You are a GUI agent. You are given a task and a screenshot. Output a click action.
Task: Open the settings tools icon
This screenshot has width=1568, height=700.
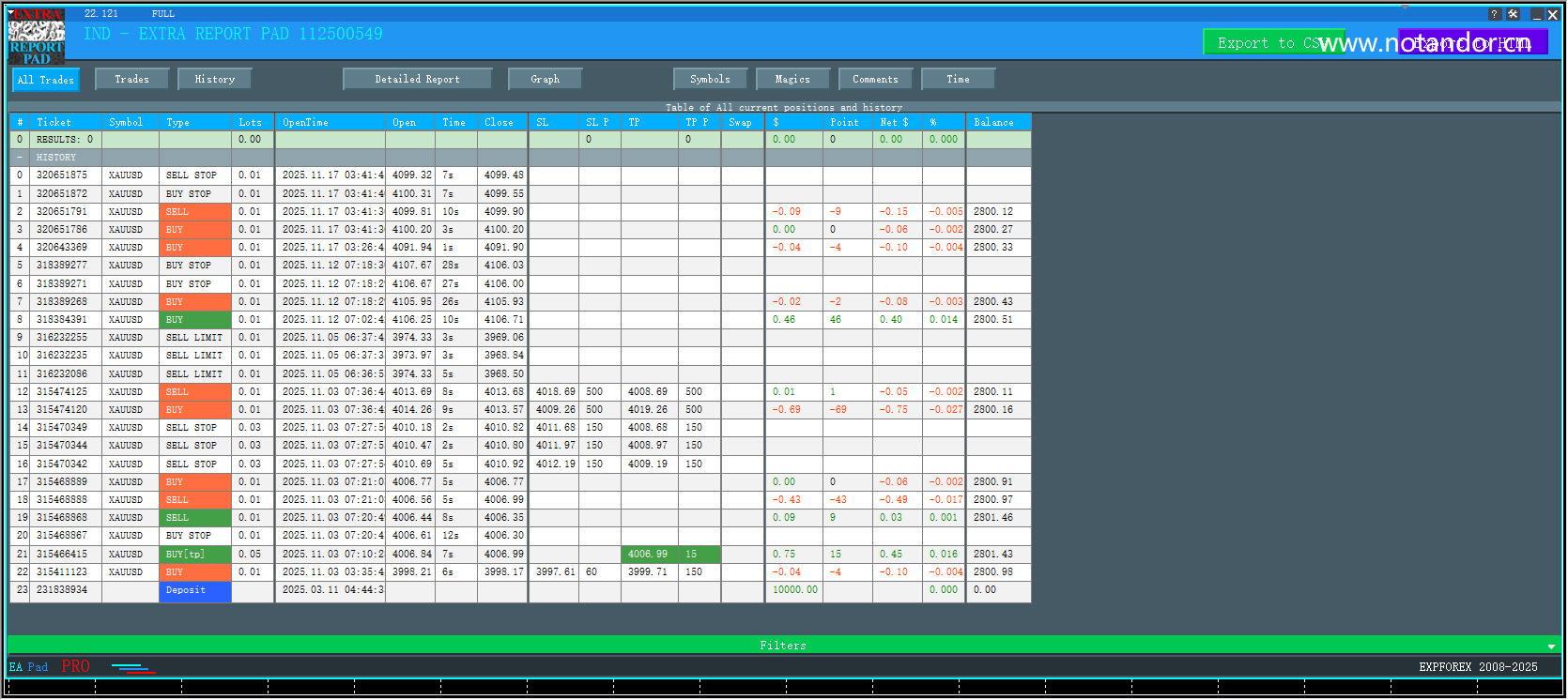point(1513,14)
